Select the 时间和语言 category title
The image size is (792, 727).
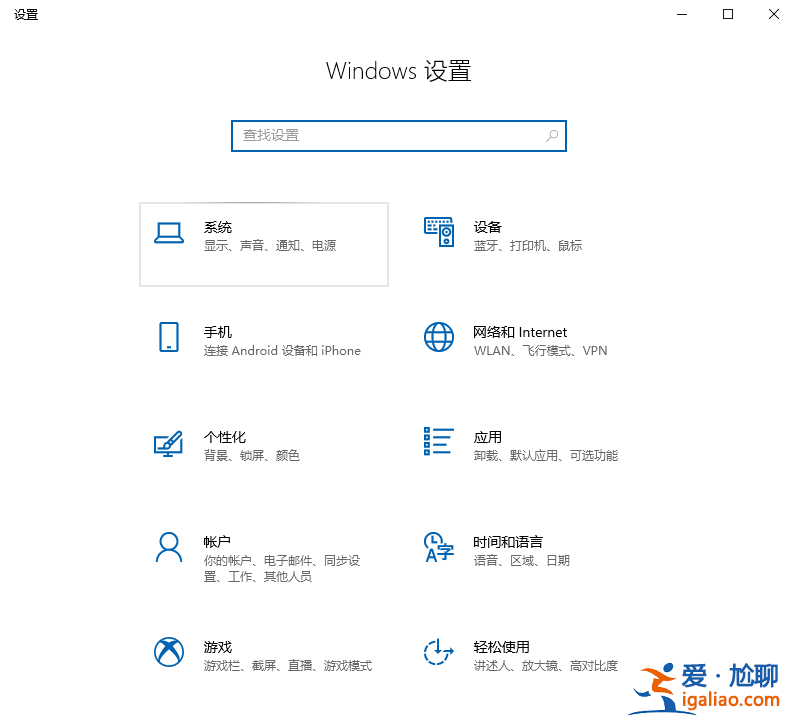tap(508, 543)
